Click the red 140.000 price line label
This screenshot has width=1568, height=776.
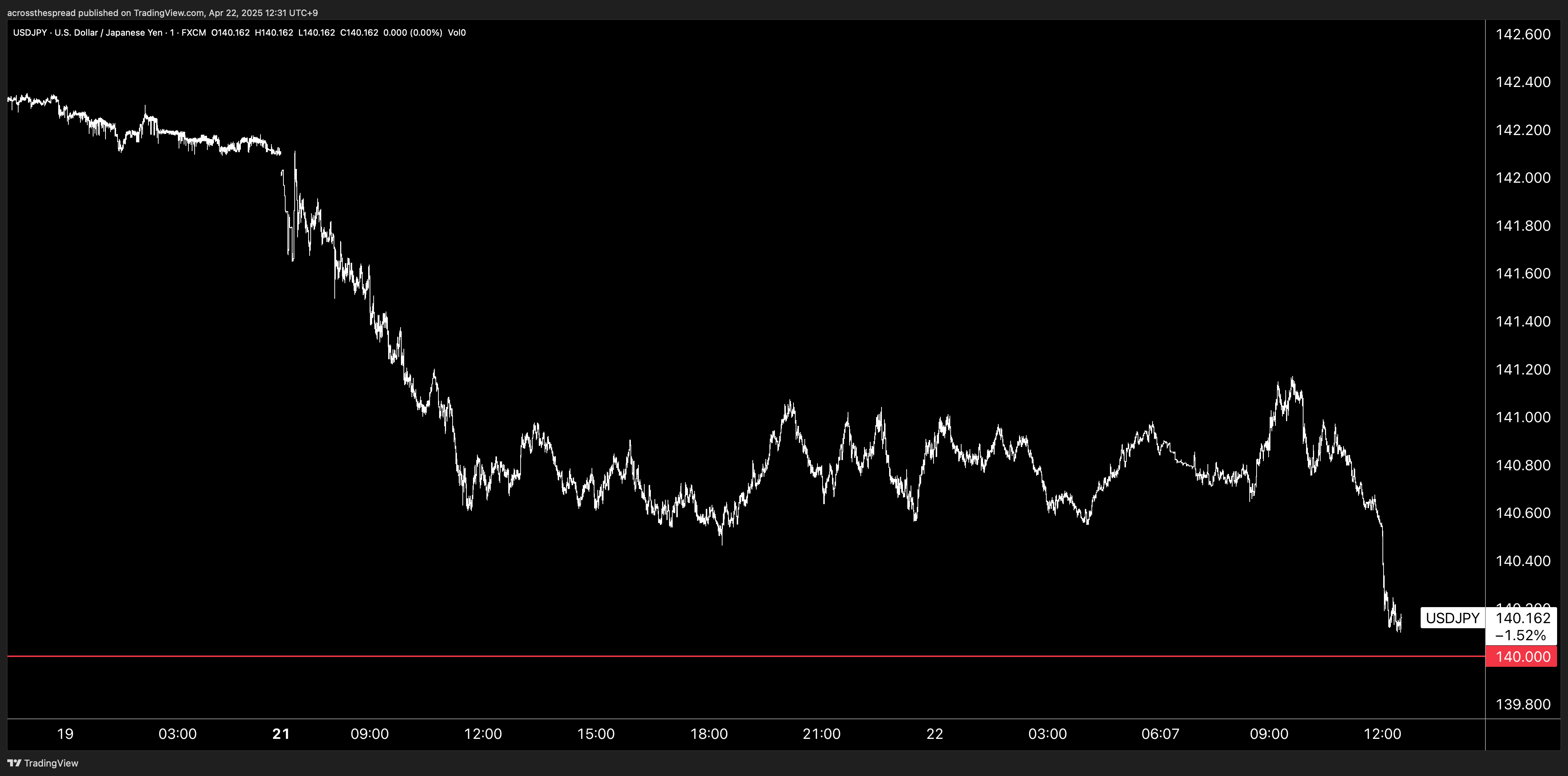click(1521, 657)
